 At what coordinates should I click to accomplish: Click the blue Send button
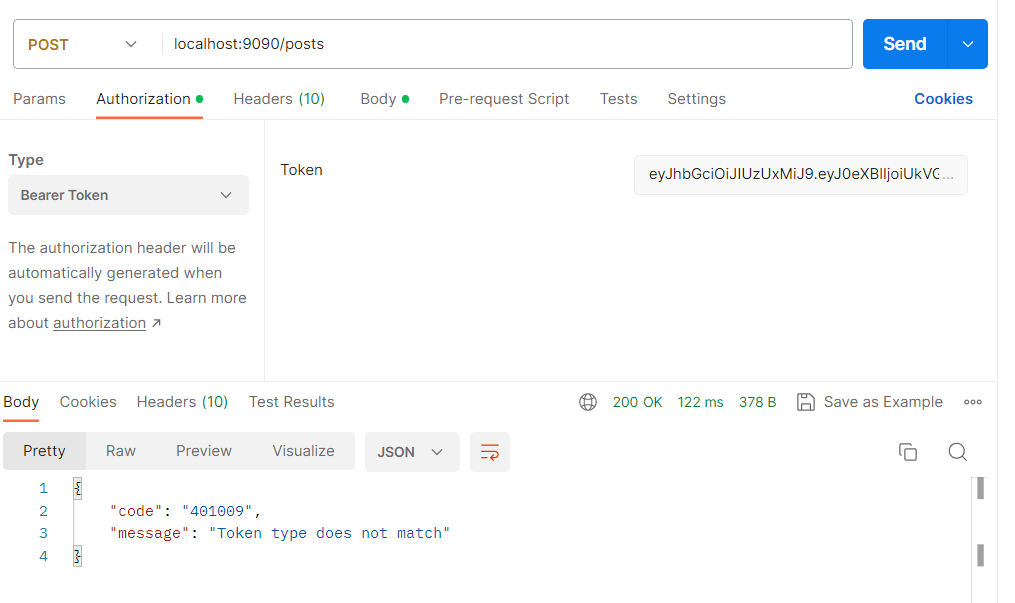click(x=904, y=44)
